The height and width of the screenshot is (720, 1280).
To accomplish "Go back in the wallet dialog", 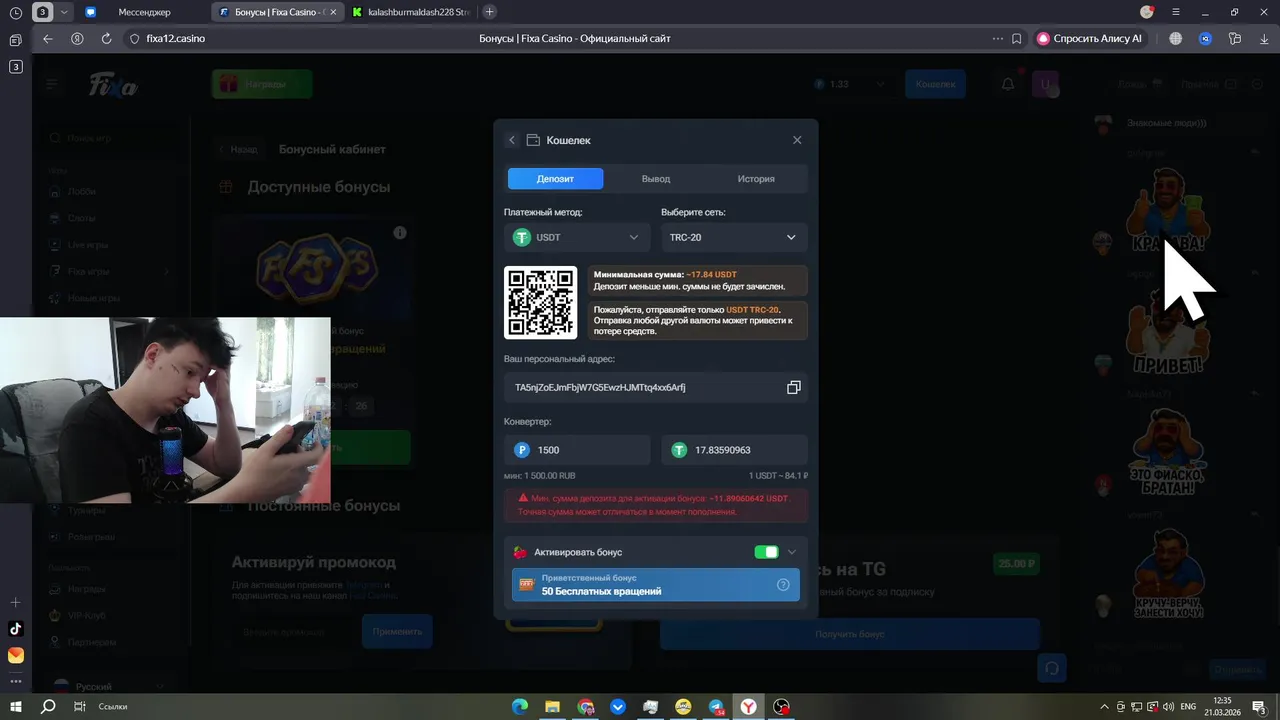I will [512, 140].
